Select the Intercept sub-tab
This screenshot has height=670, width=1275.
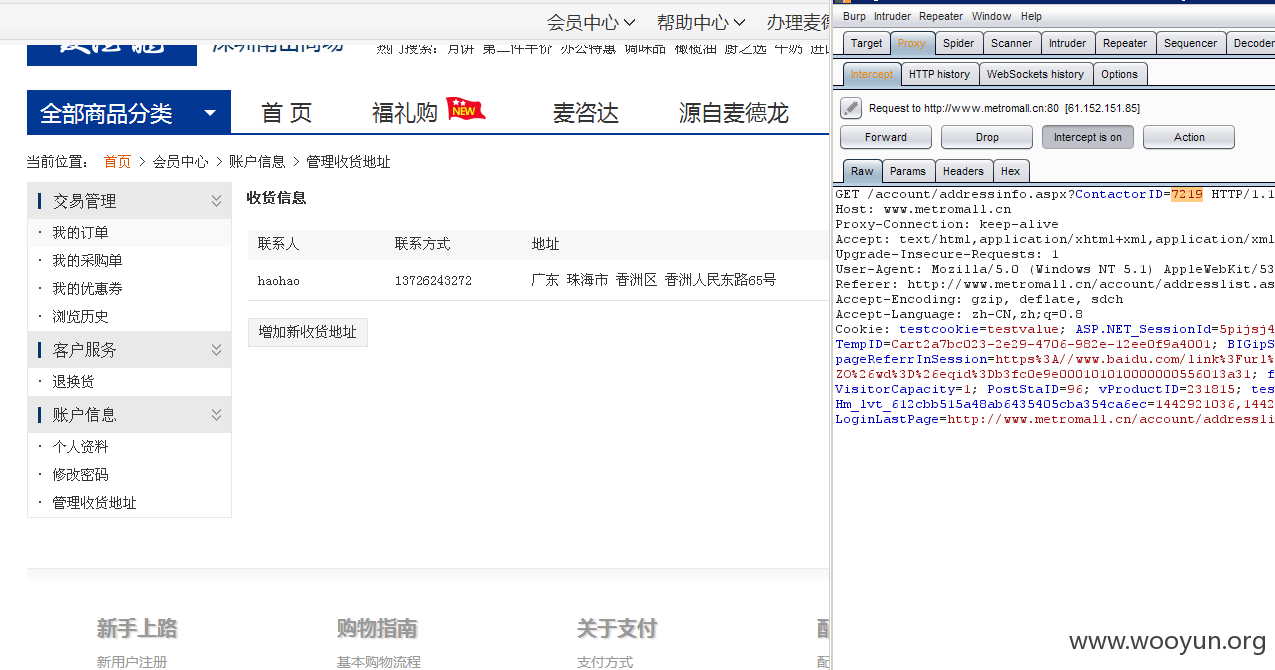click(872, 74)
